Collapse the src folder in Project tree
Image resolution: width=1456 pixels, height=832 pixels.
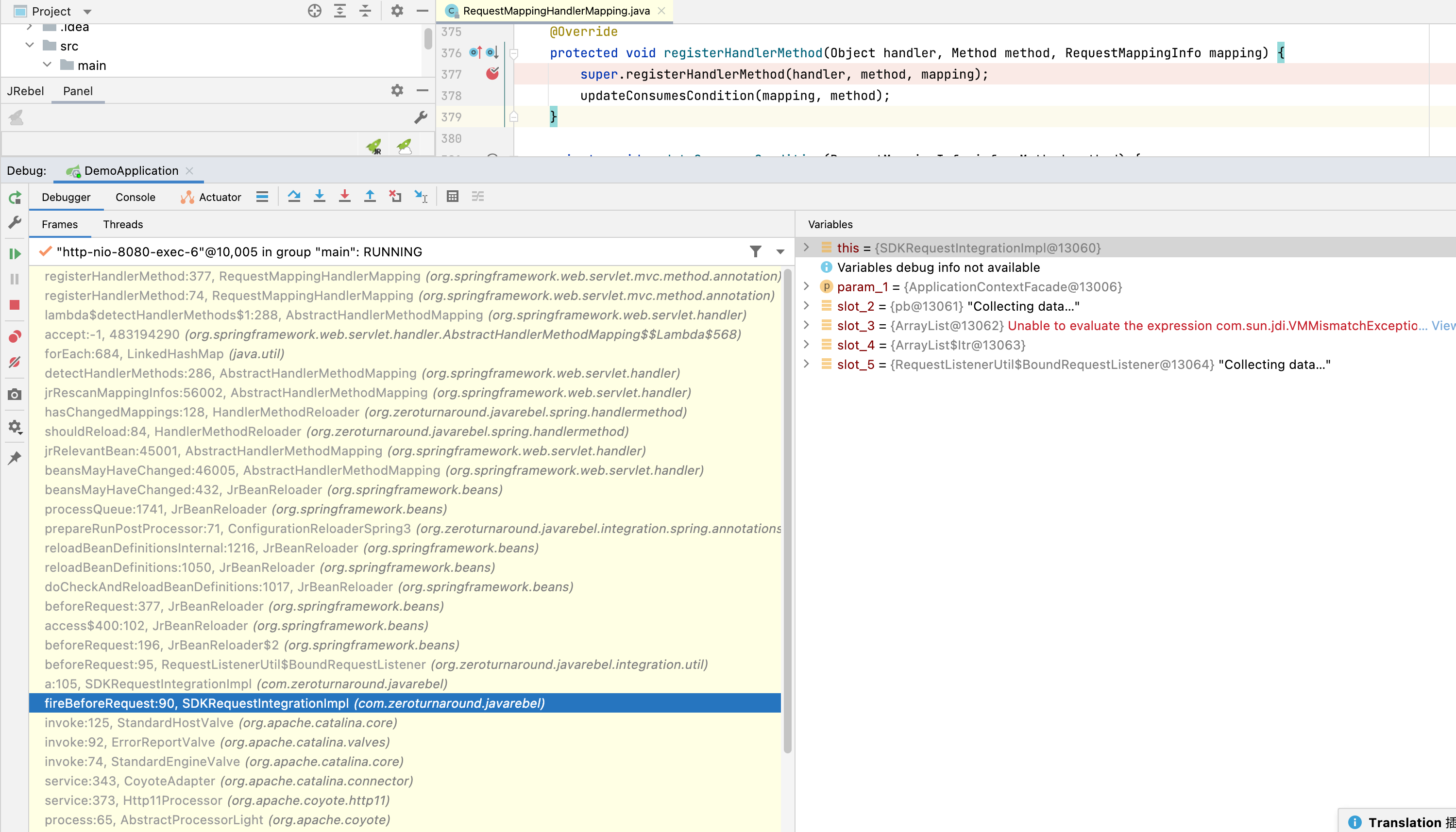coord(30,46)
